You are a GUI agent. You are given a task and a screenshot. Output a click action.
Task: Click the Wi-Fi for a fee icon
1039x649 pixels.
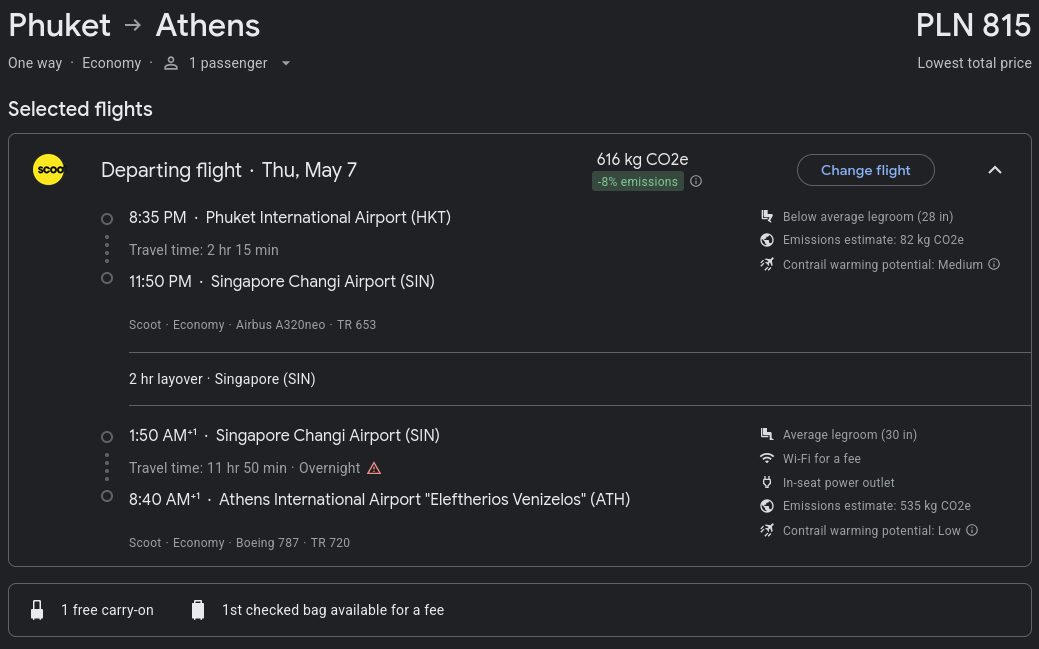pyautogui.click(x=767, y=458)
